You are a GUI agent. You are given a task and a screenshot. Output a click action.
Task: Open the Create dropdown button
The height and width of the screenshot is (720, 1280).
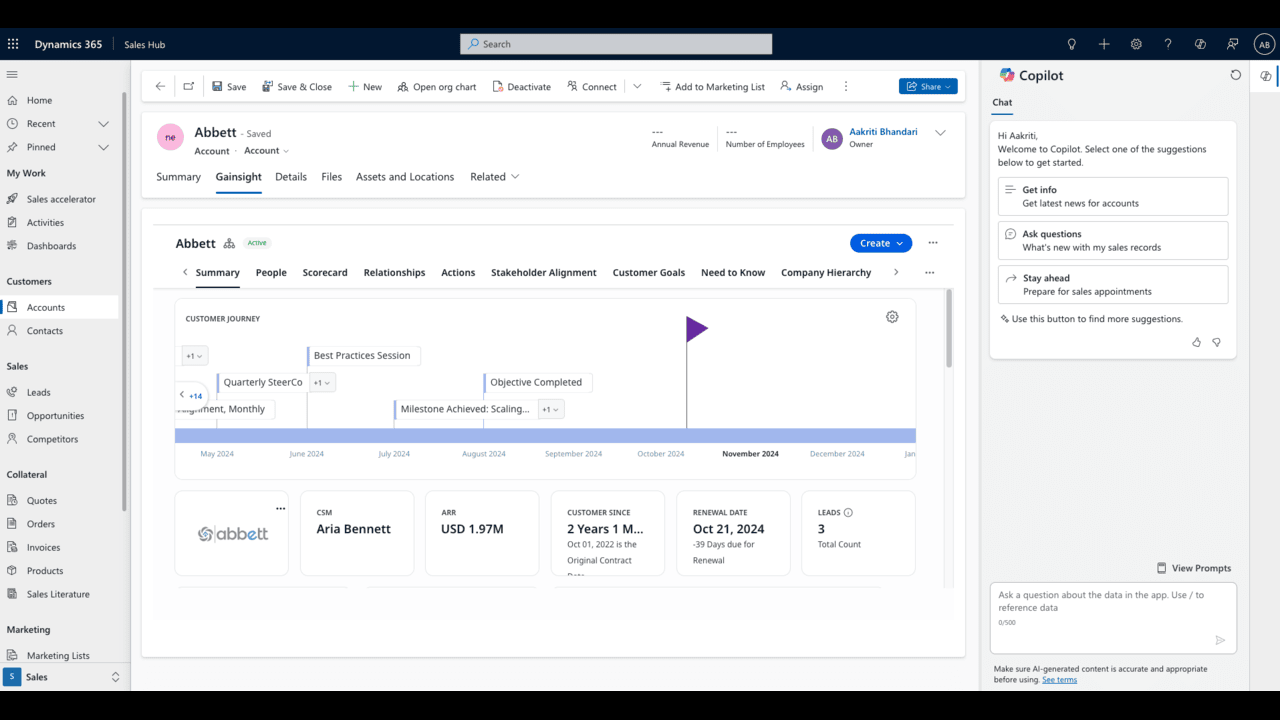click(881, 243)
